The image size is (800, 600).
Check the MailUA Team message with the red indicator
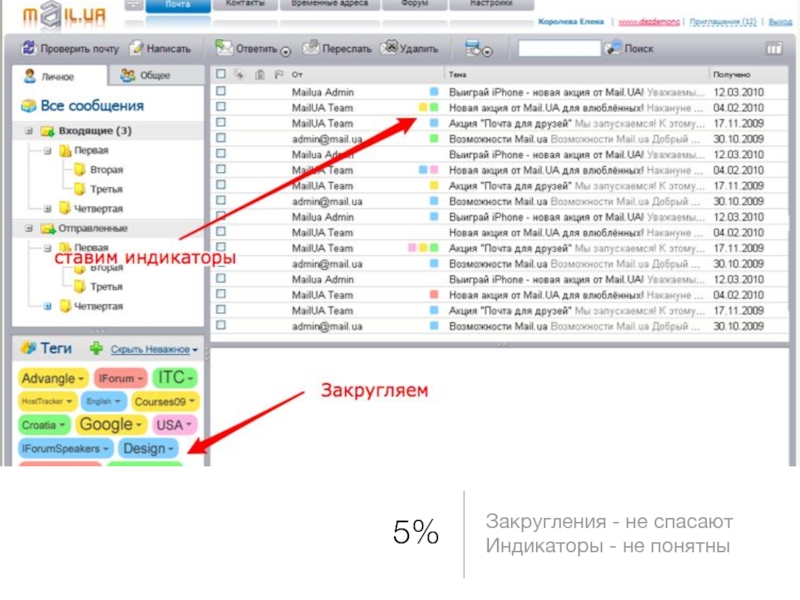pos(221,294)
